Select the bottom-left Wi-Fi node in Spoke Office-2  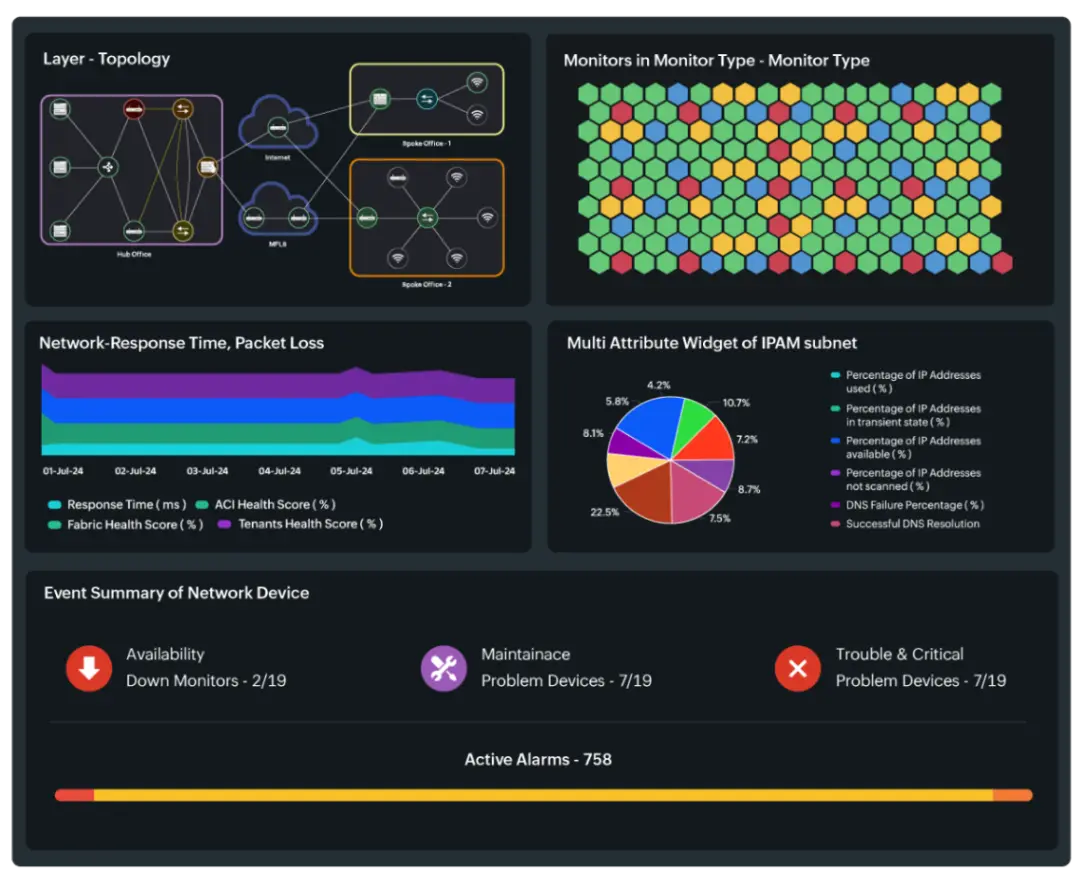coord(397,258)
